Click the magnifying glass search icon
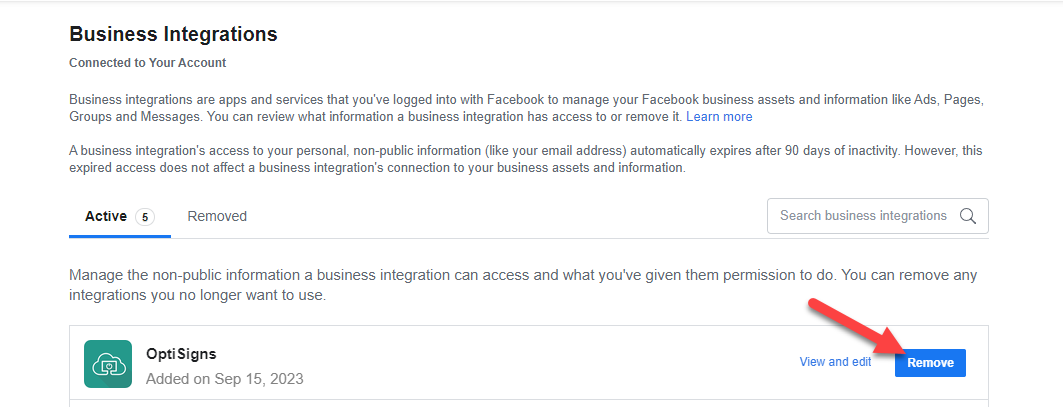The width and height of the screenshot is (1063, 407). pyautogui.click(x=967, y=216)
